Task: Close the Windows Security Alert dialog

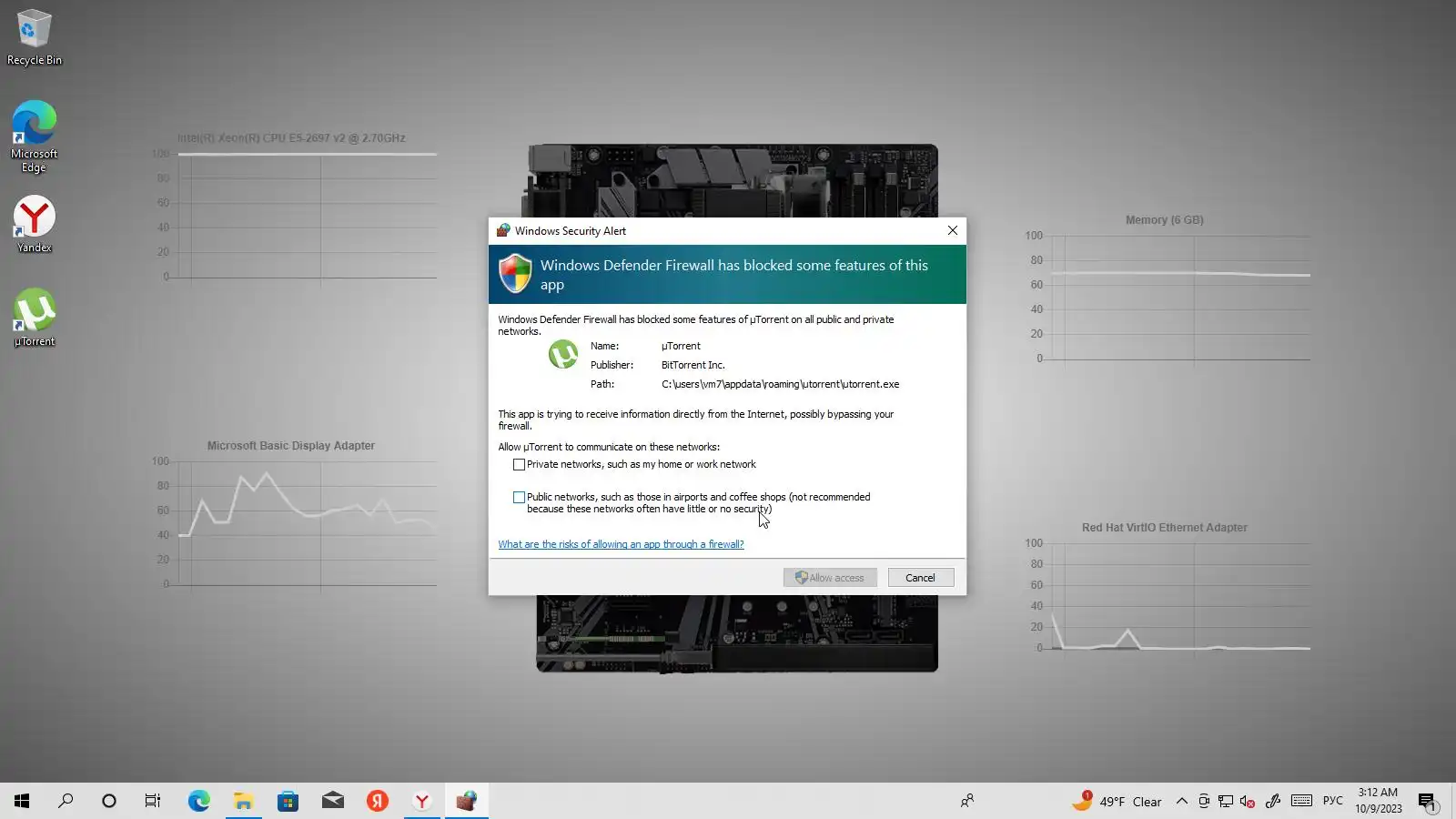Action: tap(953, 230)
